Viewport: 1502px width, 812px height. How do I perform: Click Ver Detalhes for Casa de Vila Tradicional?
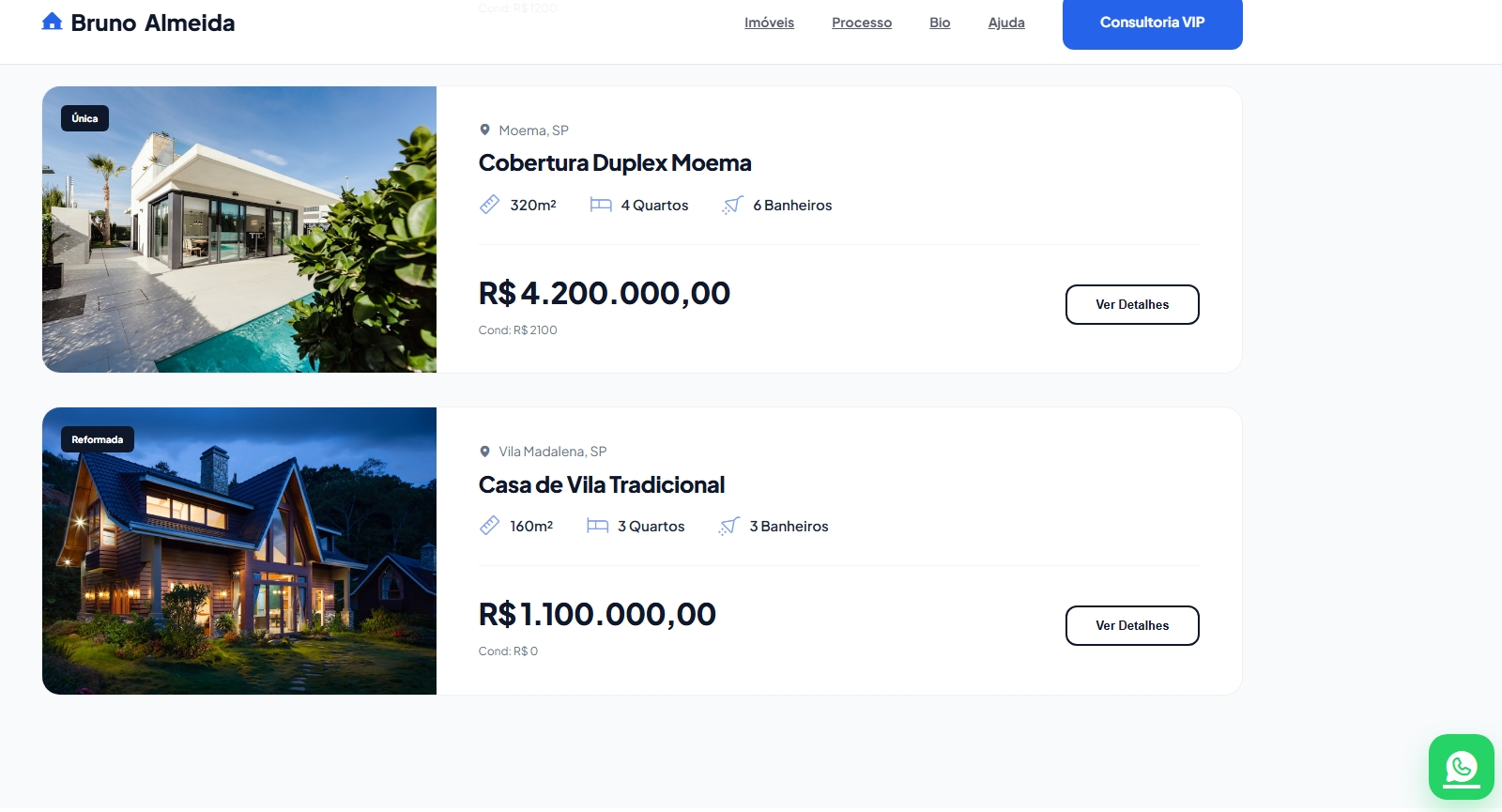click(1132, 625)
